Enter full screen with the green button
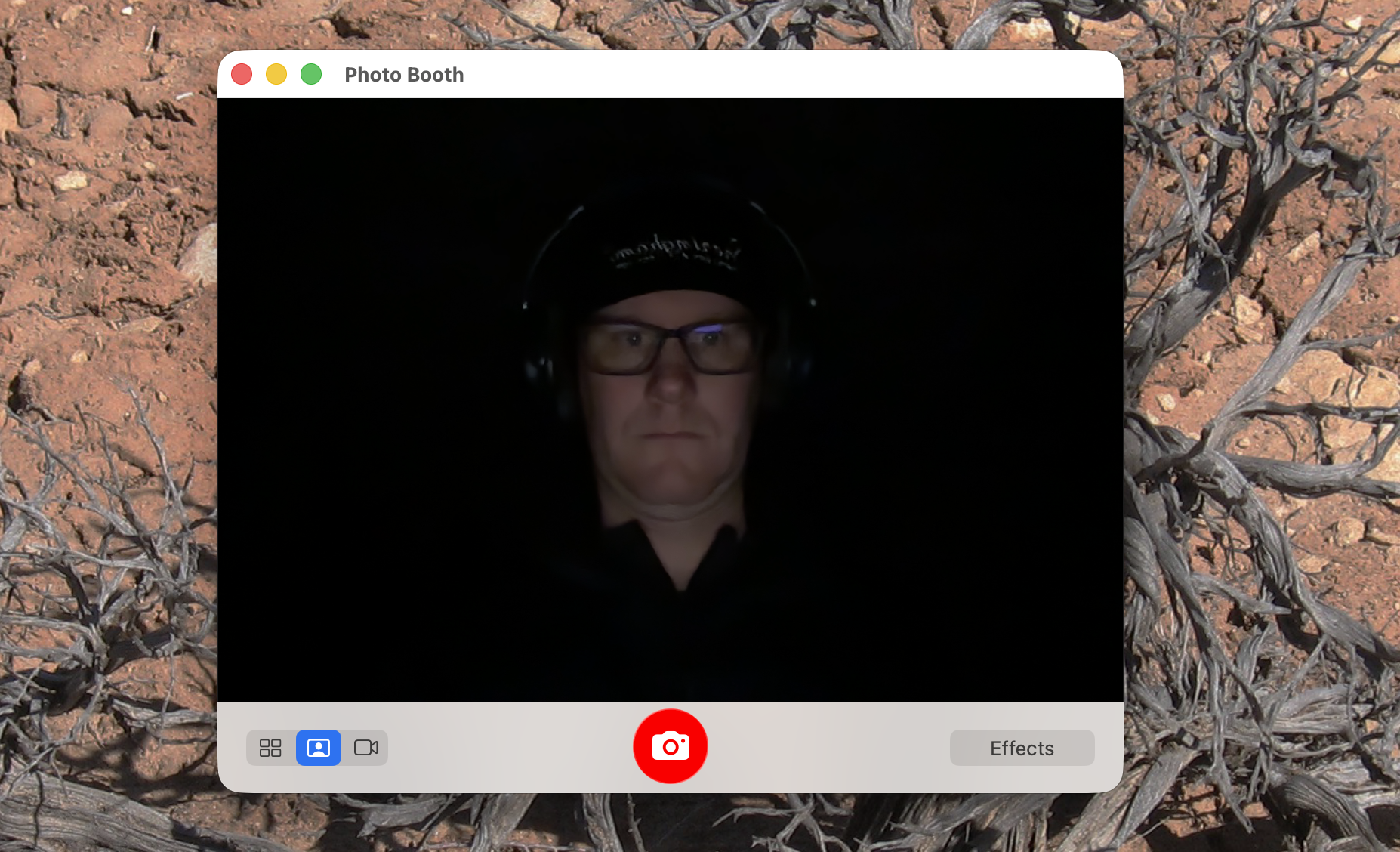1400x852 pixels. [x=310, y=74]
